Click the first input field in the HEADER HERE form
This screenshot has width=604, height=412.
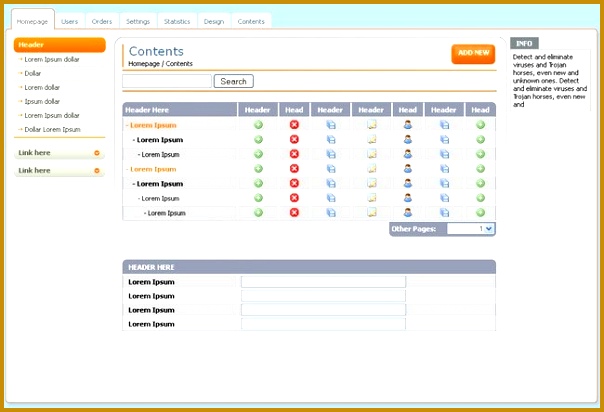pyautogui.click(x=323, y=282)
